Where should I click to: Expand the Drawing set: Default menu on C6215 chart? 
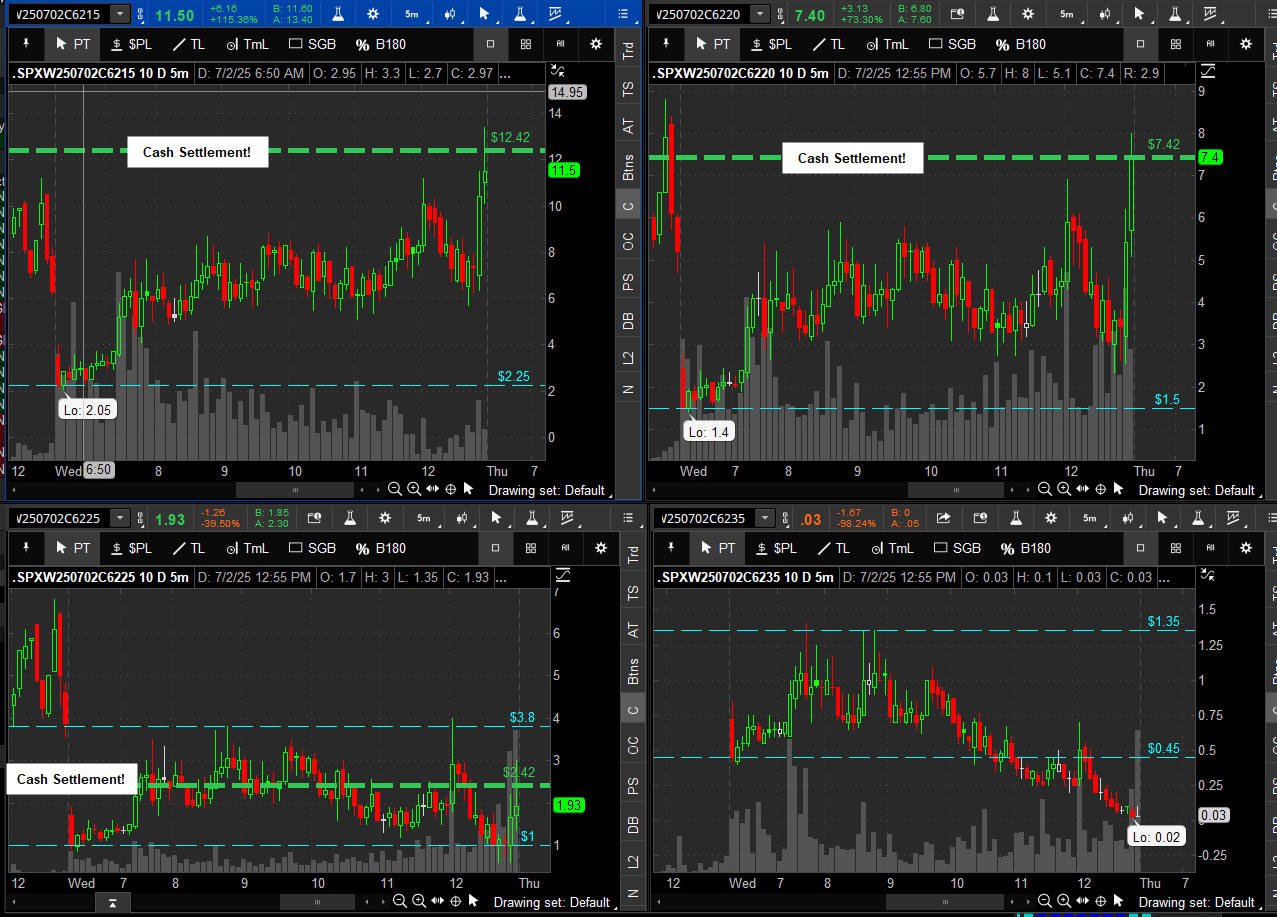pos(546,490)
